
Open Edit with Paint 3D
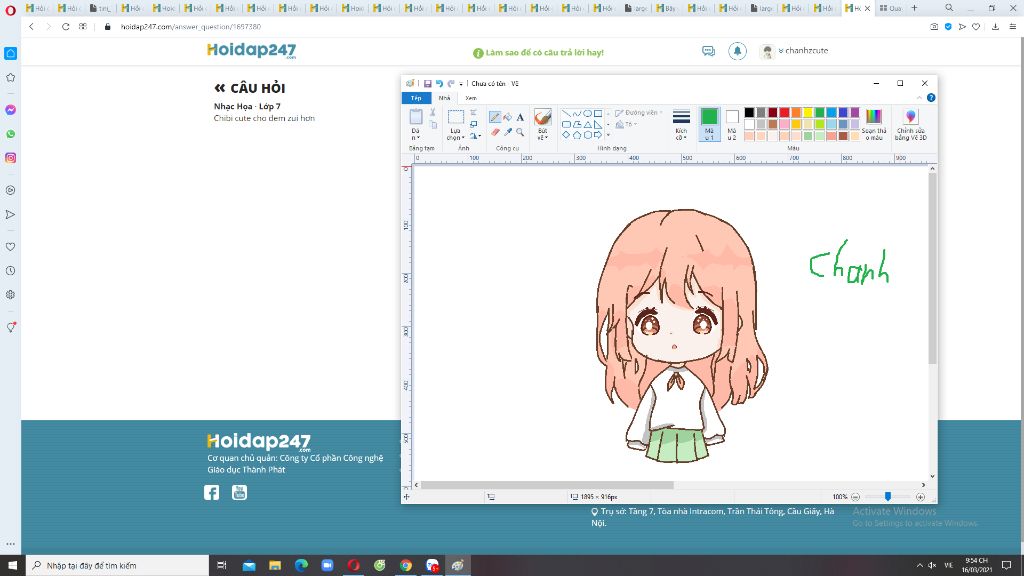[x=910, y=124]
